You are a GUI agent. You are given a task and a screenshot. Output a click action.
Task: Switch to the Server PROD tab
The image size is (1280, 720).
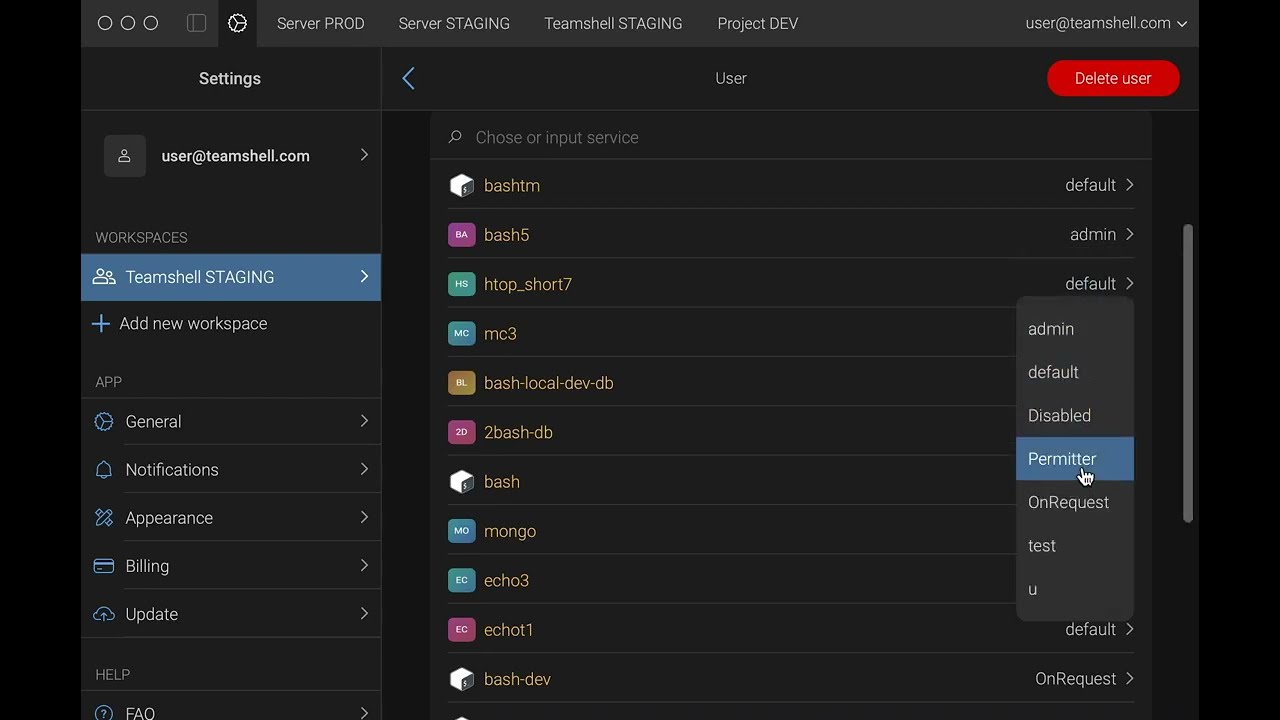pyautogui.click(x=320, y=23)
